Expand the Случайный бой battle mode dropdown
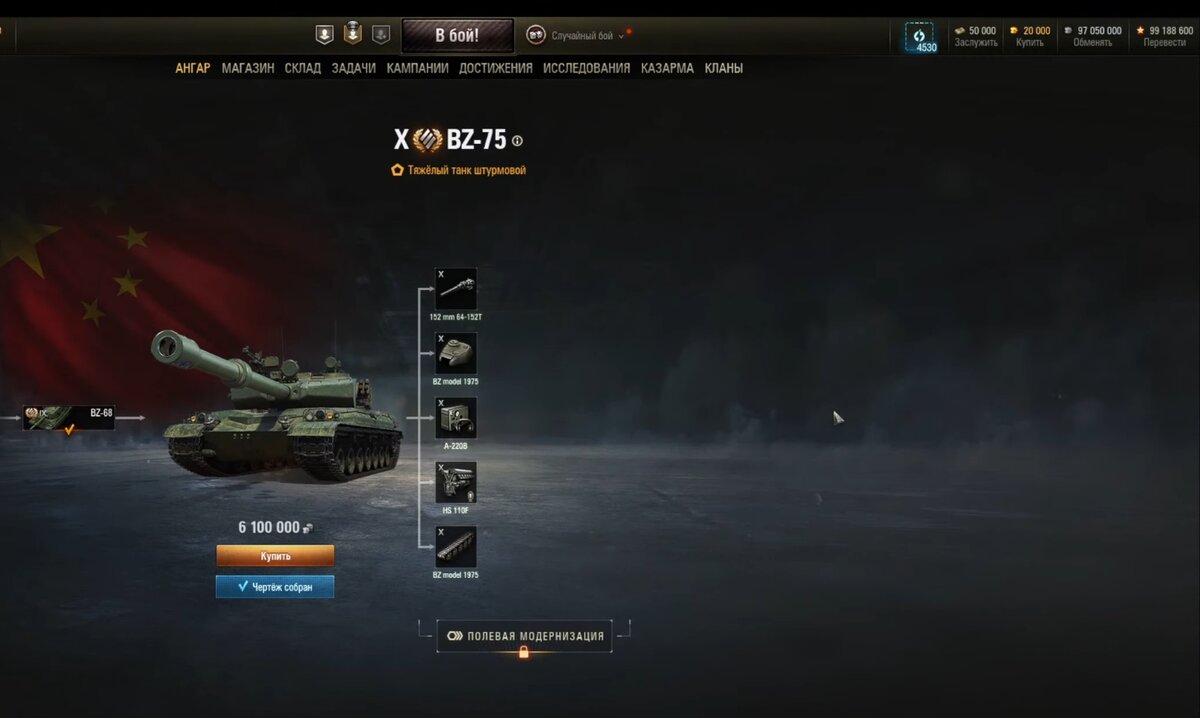The height and width of the screenshot is (718, 1200). click(588, 36)
